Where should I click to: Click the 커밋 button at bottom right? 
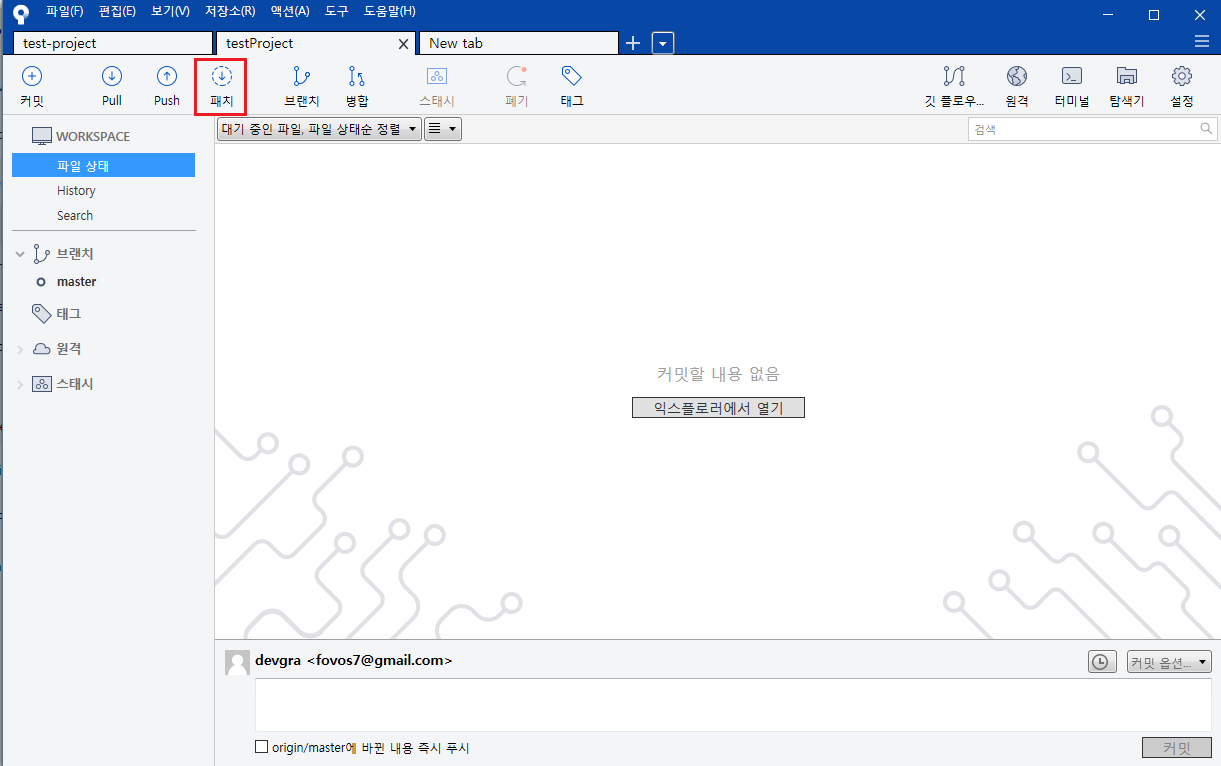(1177, 747)
